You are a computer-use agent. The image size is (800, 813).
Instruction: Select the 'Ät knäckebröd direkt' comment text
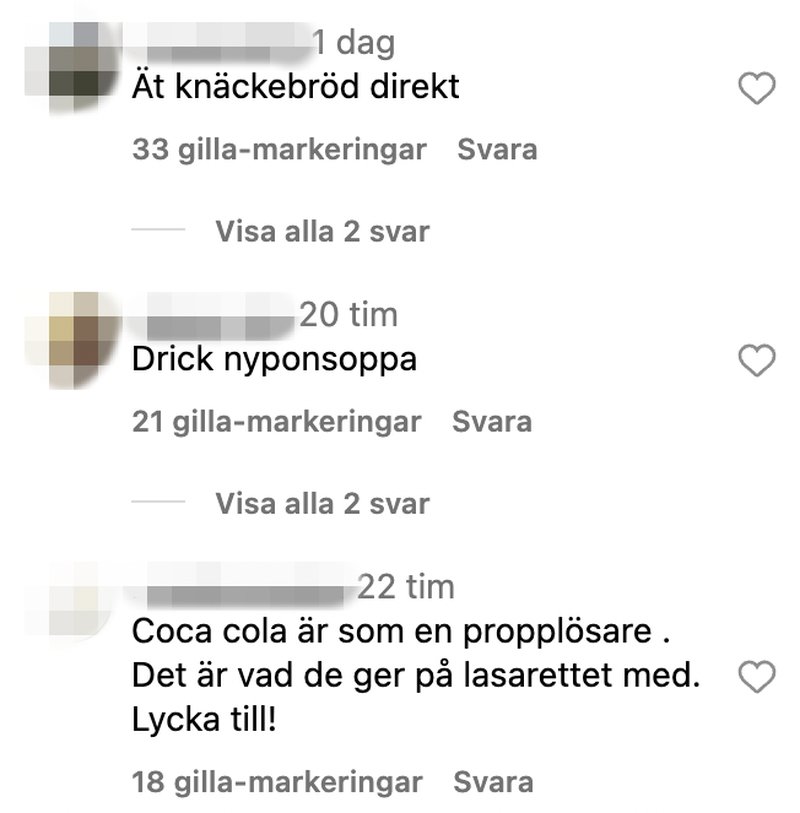point(296,86)
